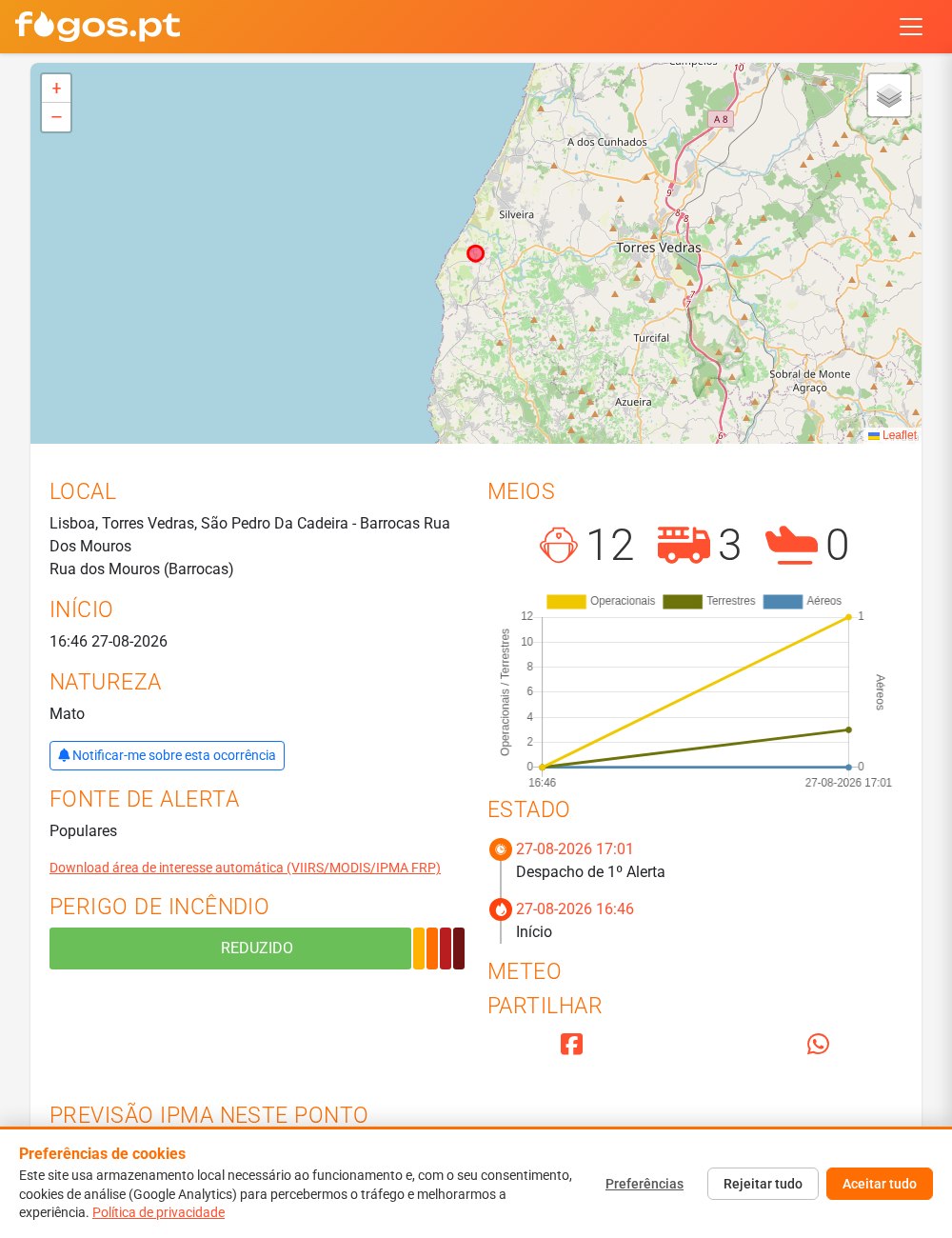Click Notificar-me sobre esta ocorrência button
The image size is (952, 1238).
167,755
